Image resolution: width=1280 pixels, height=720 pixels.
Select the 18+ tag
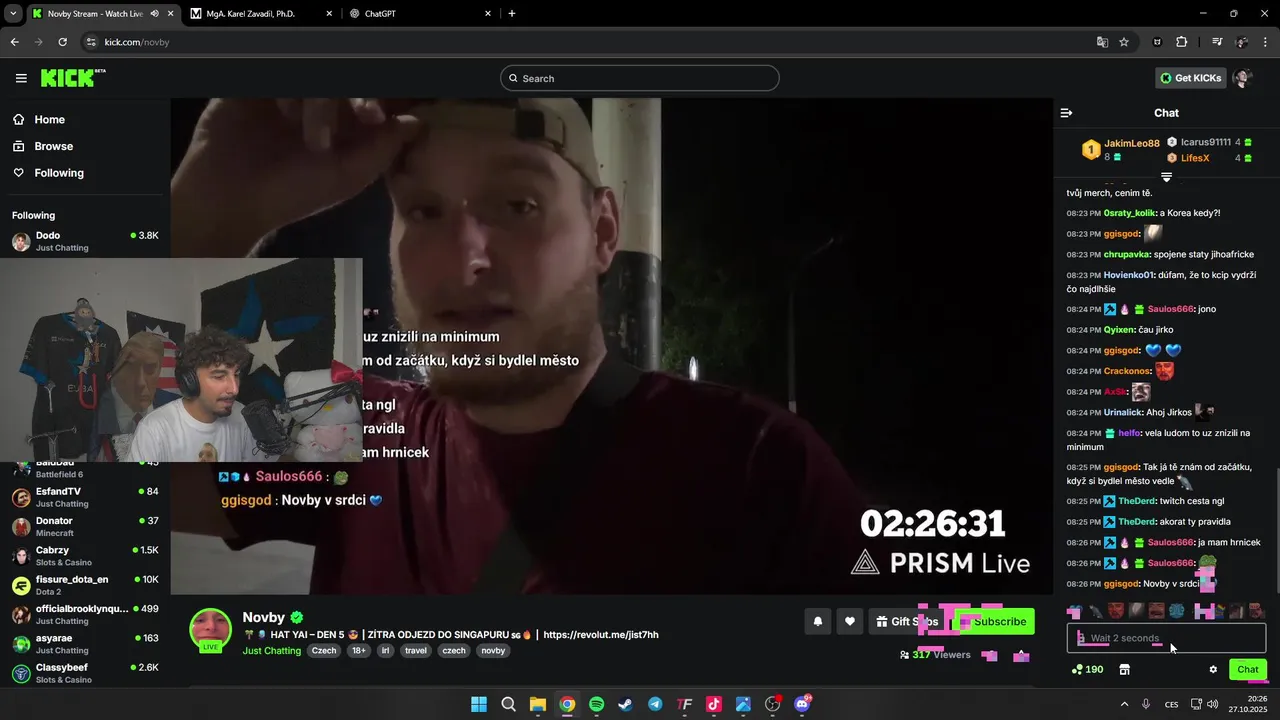(358, 650)
